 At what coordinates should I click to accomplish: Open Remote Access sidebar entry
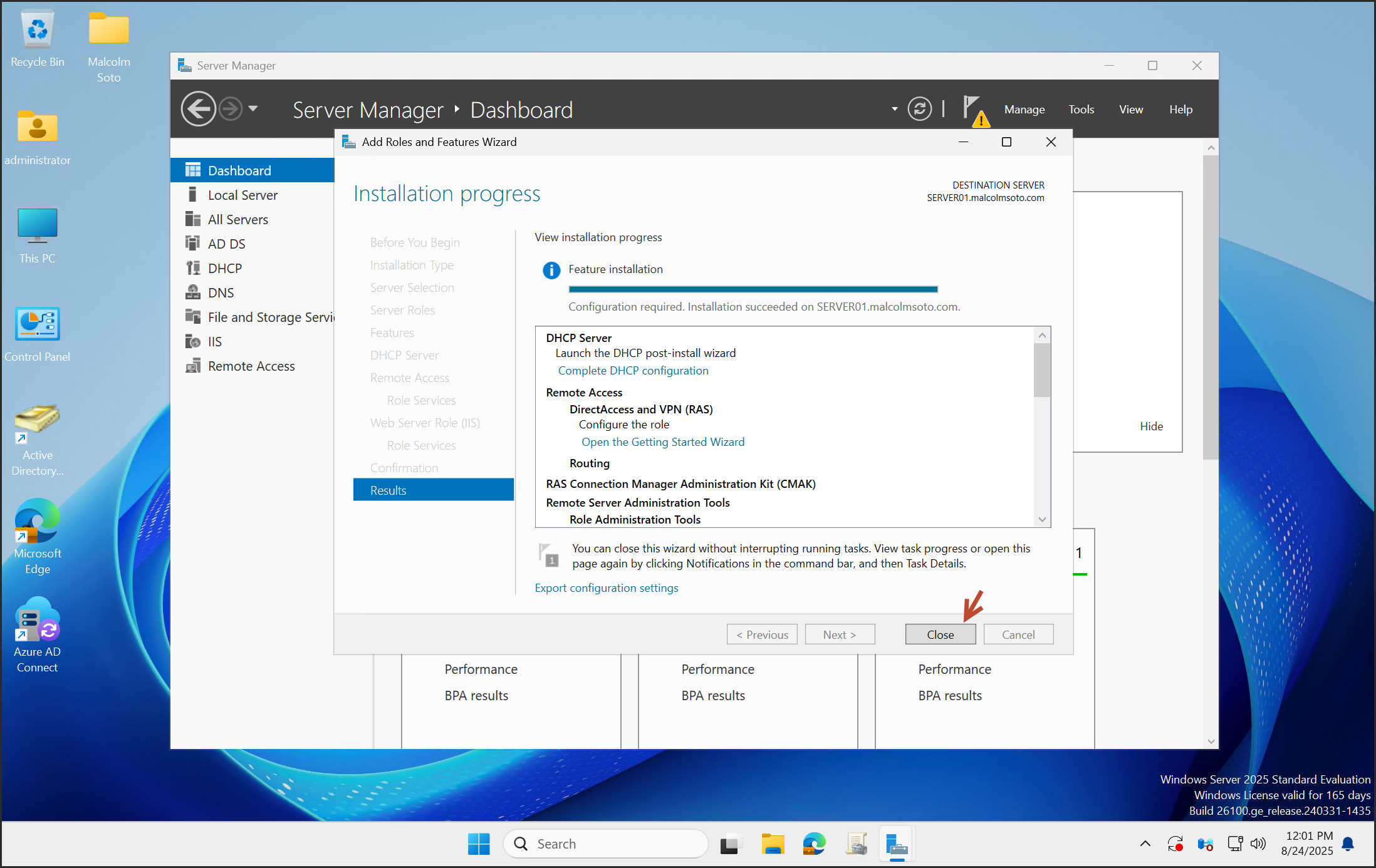click(251, 366)
